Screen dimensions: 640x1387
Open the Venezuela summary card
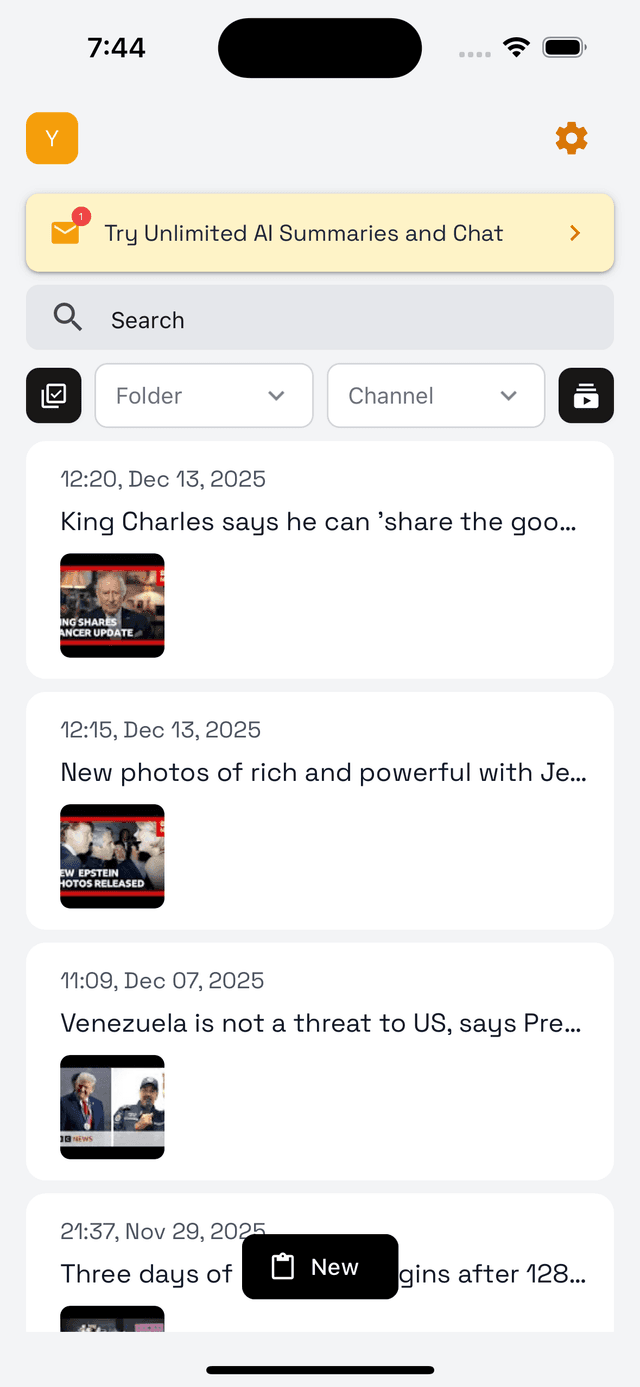coord(320,1060)
